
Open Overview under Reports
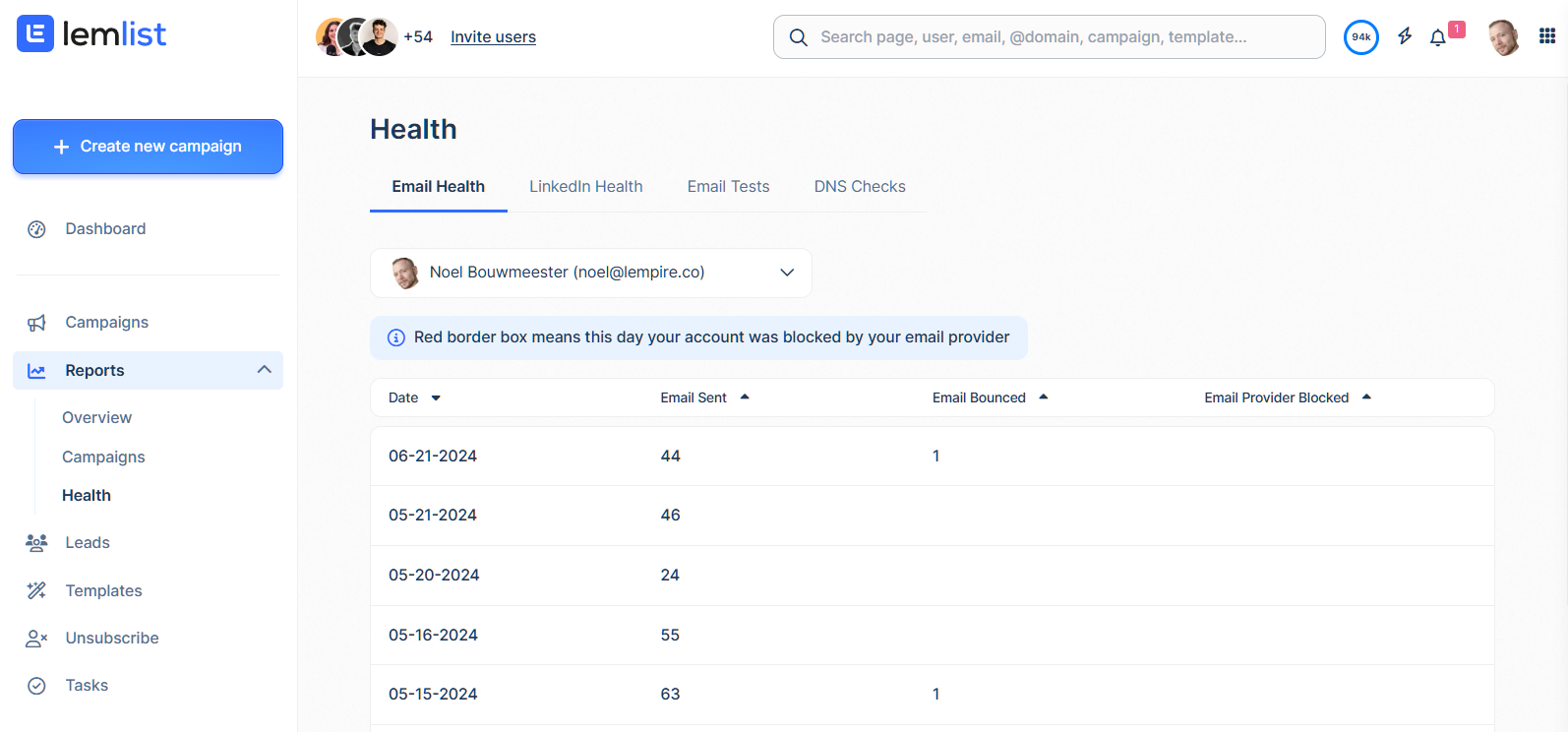(96, 417)
